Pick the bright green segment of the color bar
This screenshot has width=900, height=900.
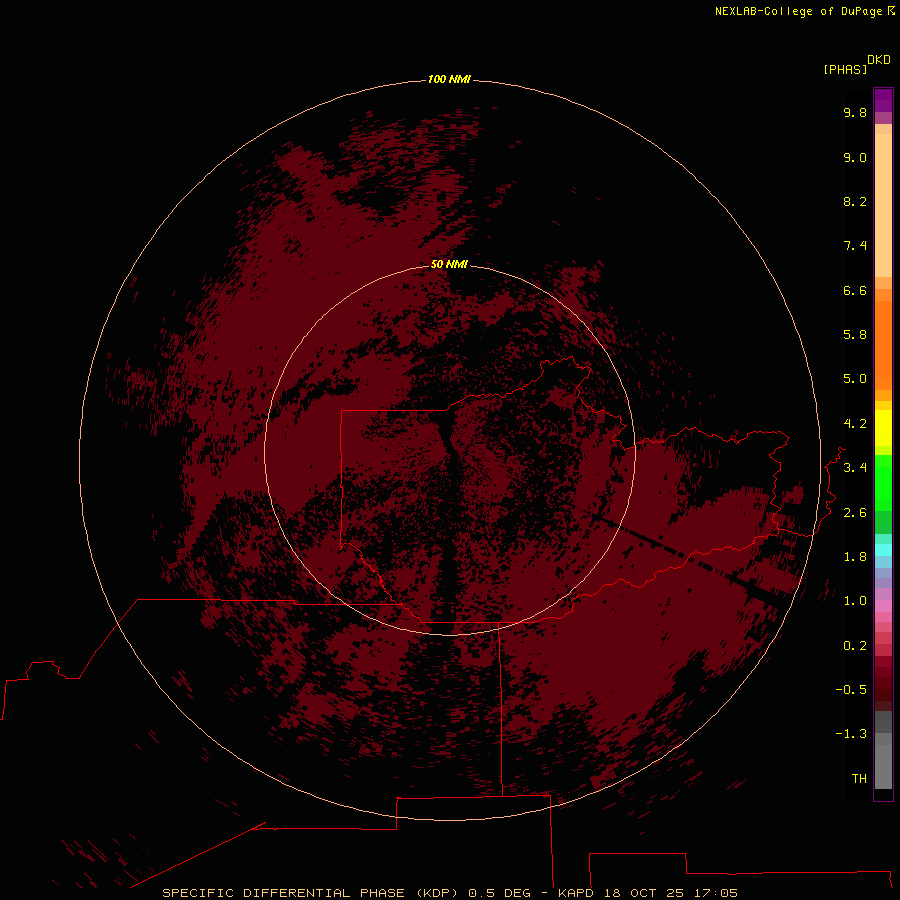point(883,482)
